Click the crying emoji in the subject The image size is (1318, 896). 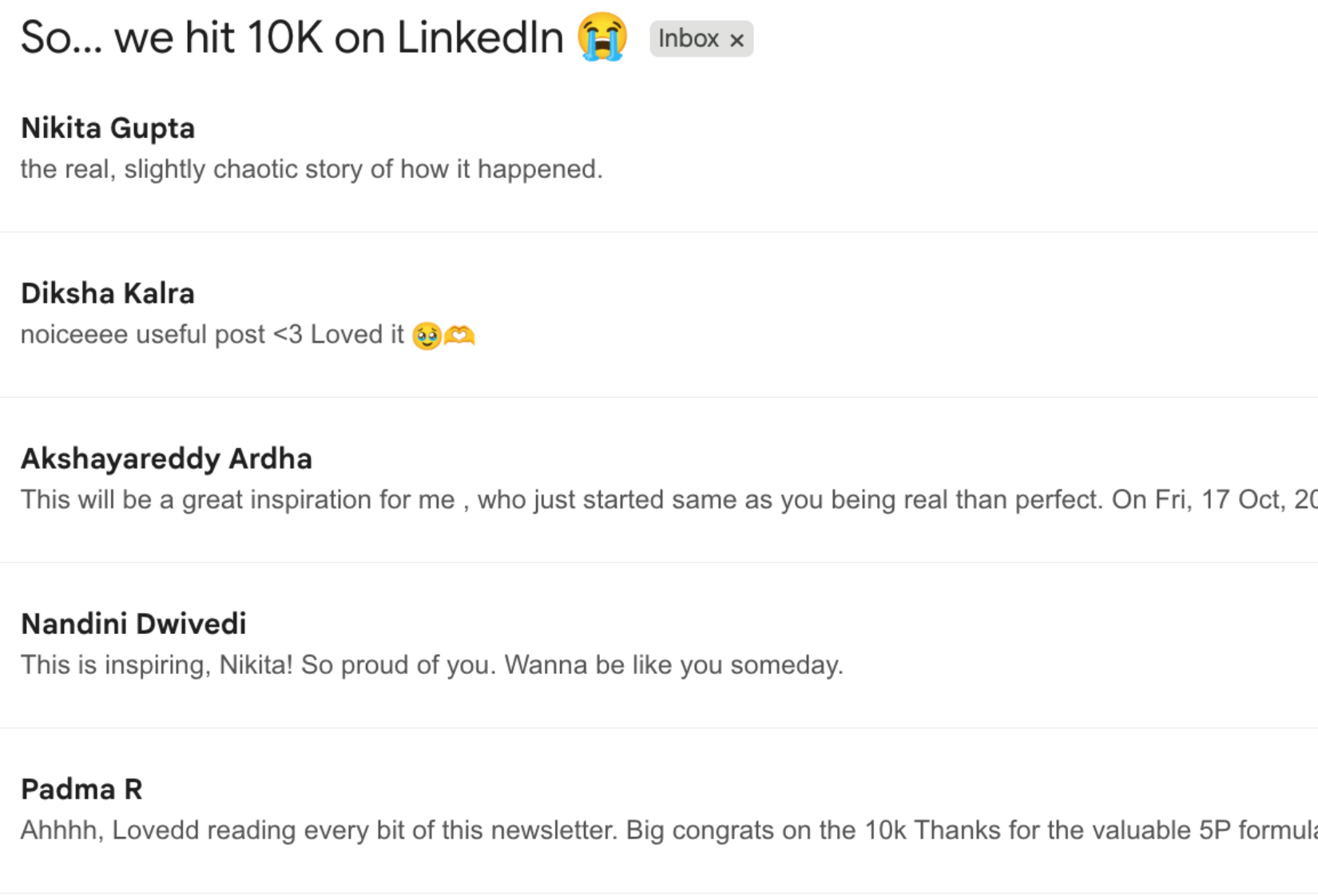point(602,37)
